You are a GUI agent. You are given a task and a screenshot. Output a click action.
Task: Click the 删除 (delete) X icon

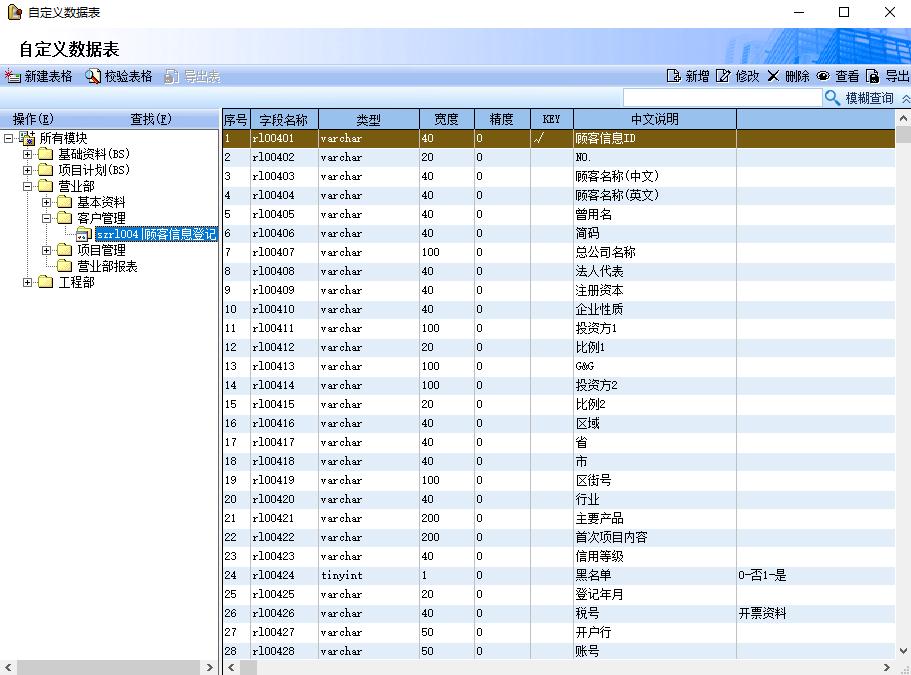tap(773, 76)
